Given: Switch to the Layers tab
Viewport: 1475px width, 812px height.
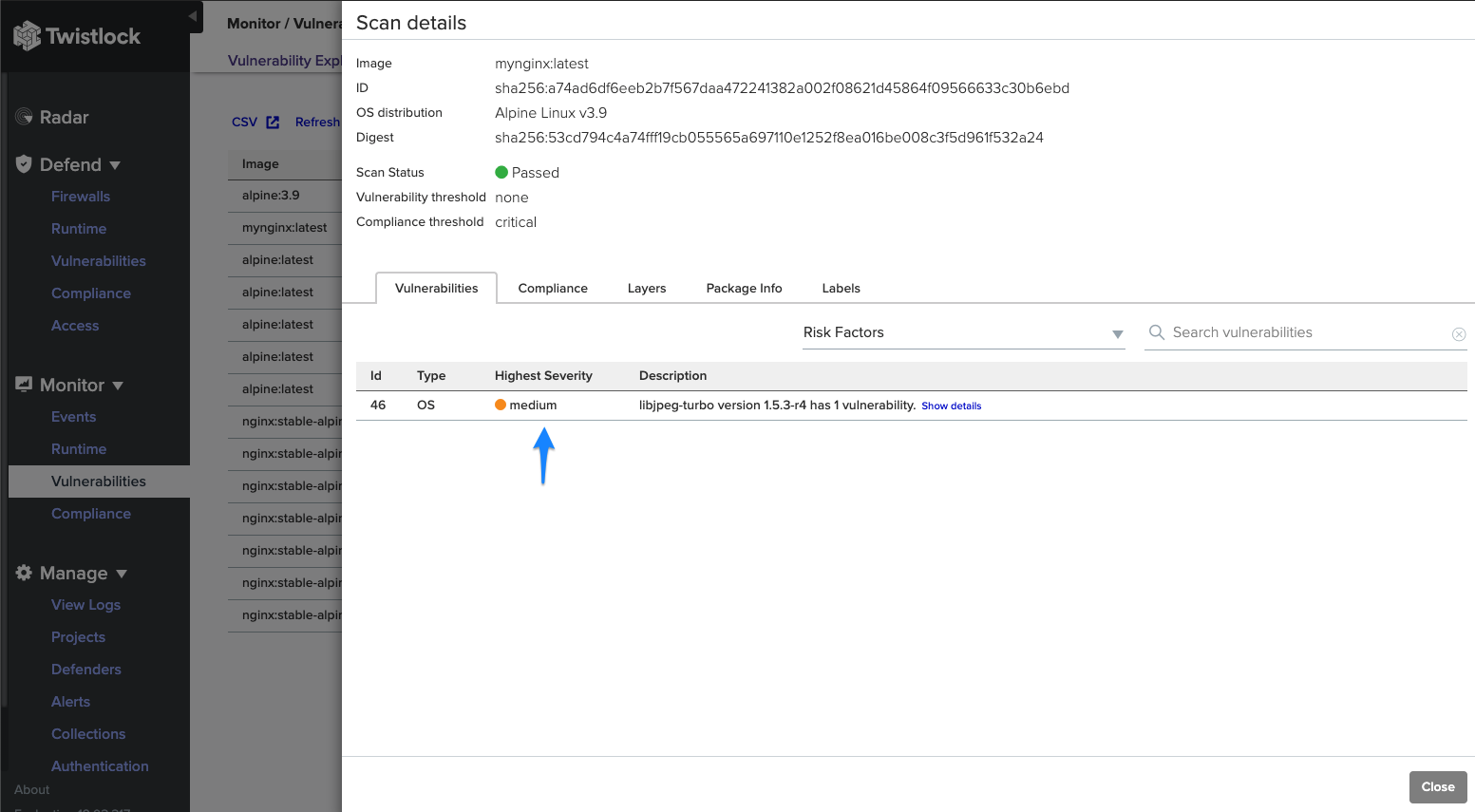Looking at the screenshot, I should pyautogui.click(x=647, y=288).
